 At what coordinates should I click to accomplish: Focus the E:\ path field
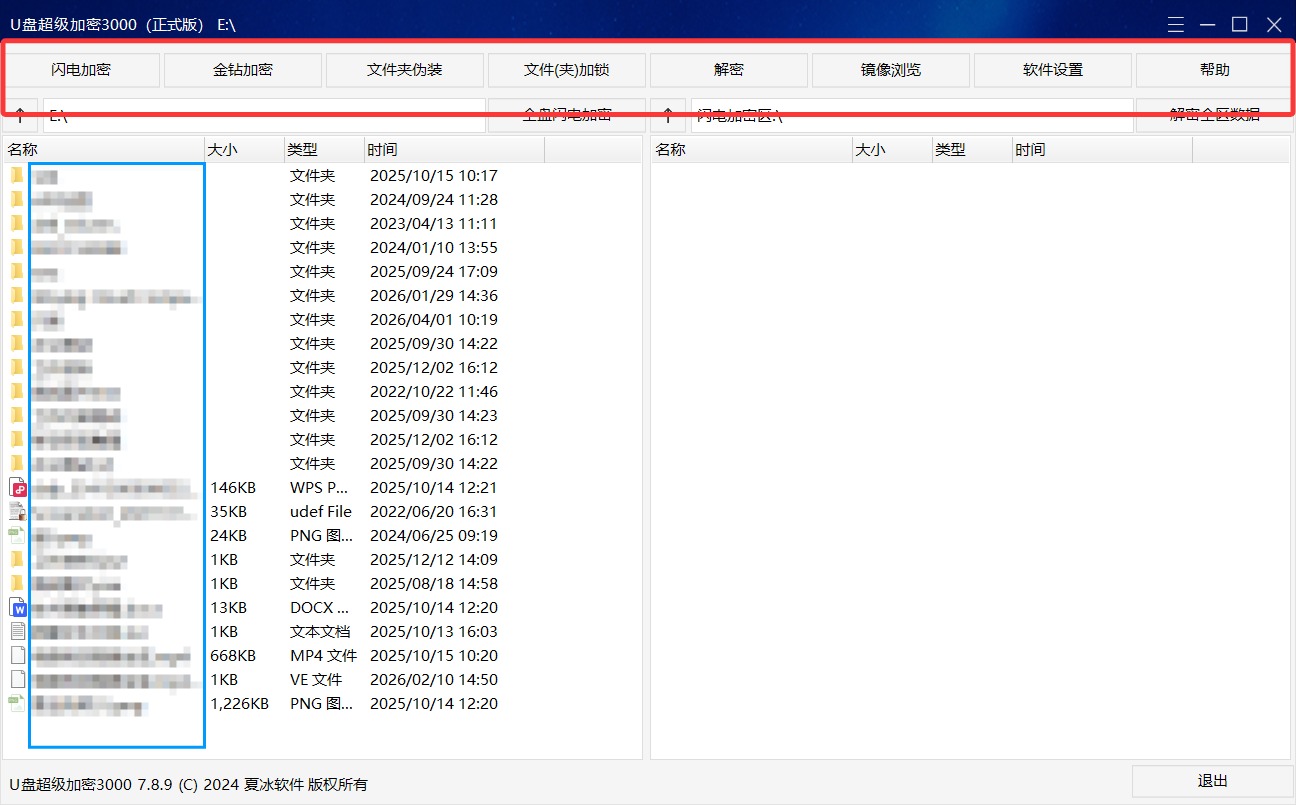[x=264, y=115]
